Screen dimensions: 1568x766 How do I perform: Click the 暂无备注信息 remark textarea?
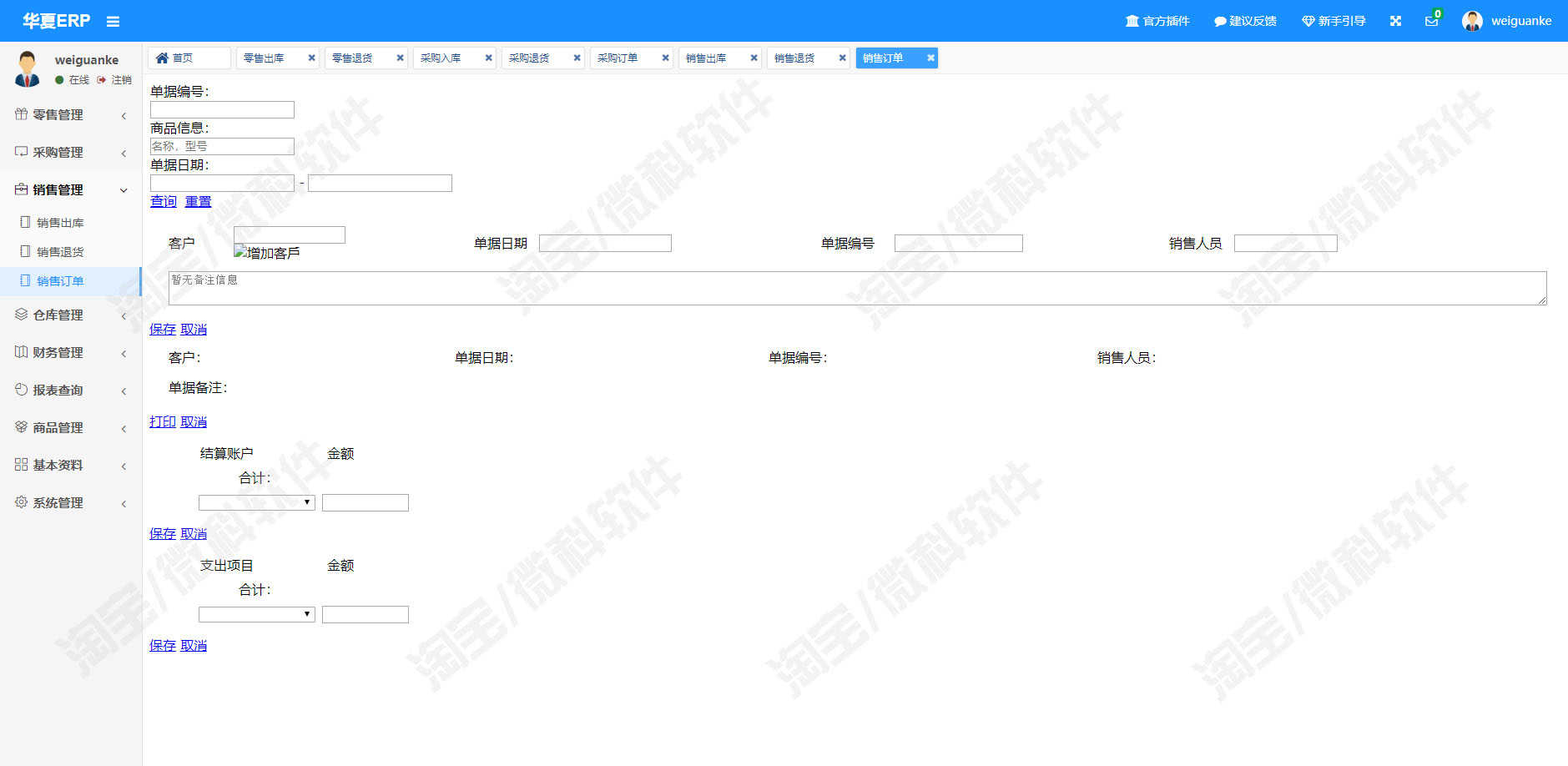tap(858, 288)
